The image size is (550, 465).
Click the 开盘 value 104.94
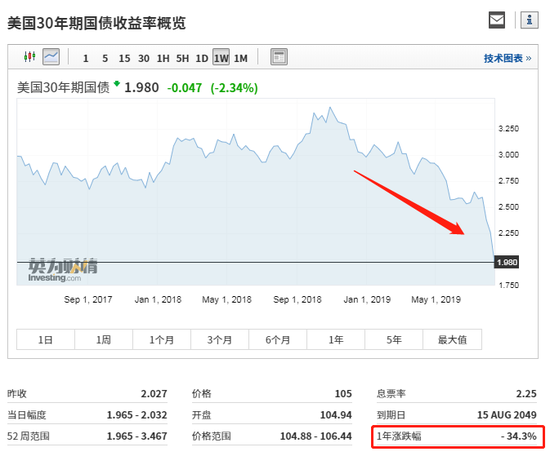coord(336,415)
